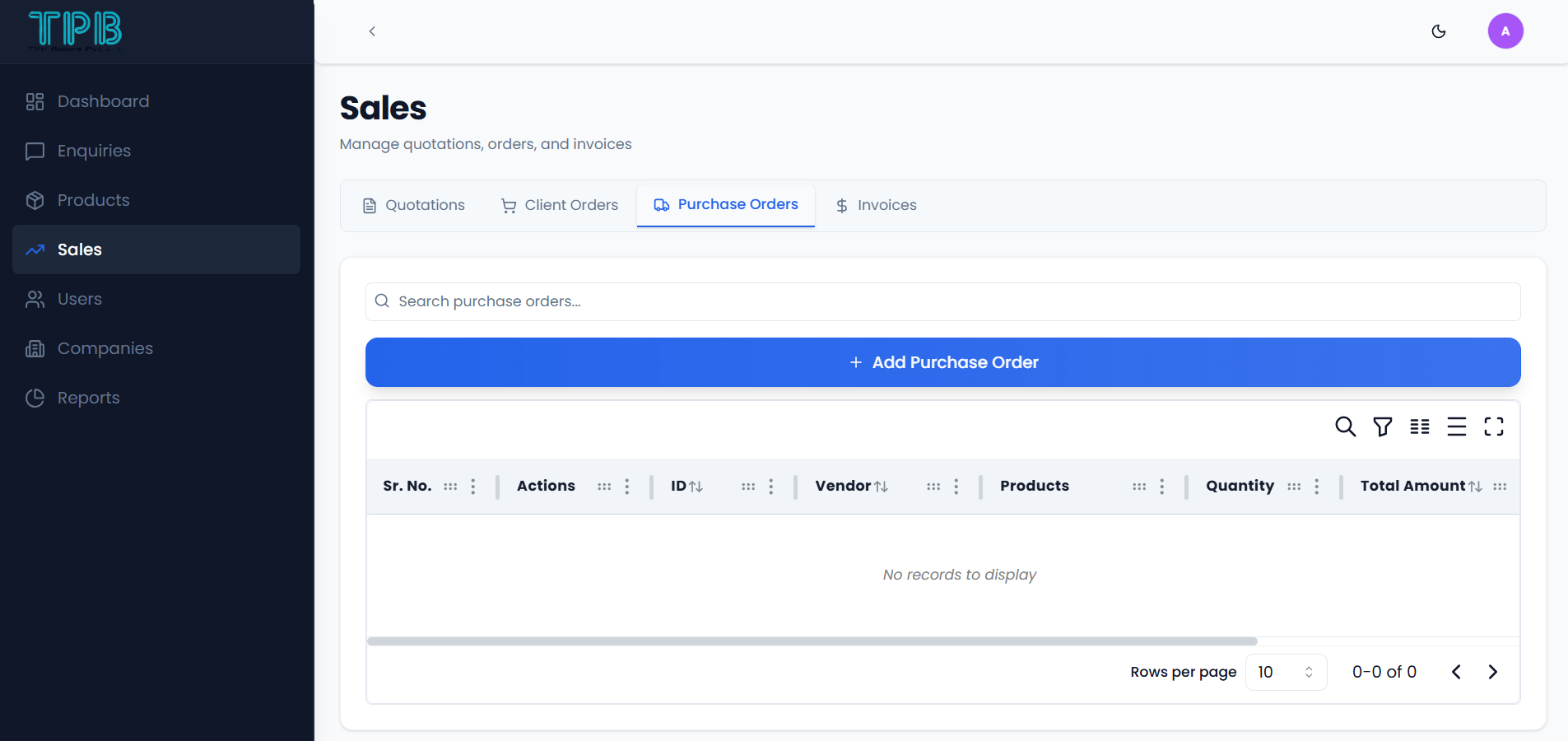
Task: Go to Reports in sidebar
Action: pyautogui.click(x=88, y=398)
